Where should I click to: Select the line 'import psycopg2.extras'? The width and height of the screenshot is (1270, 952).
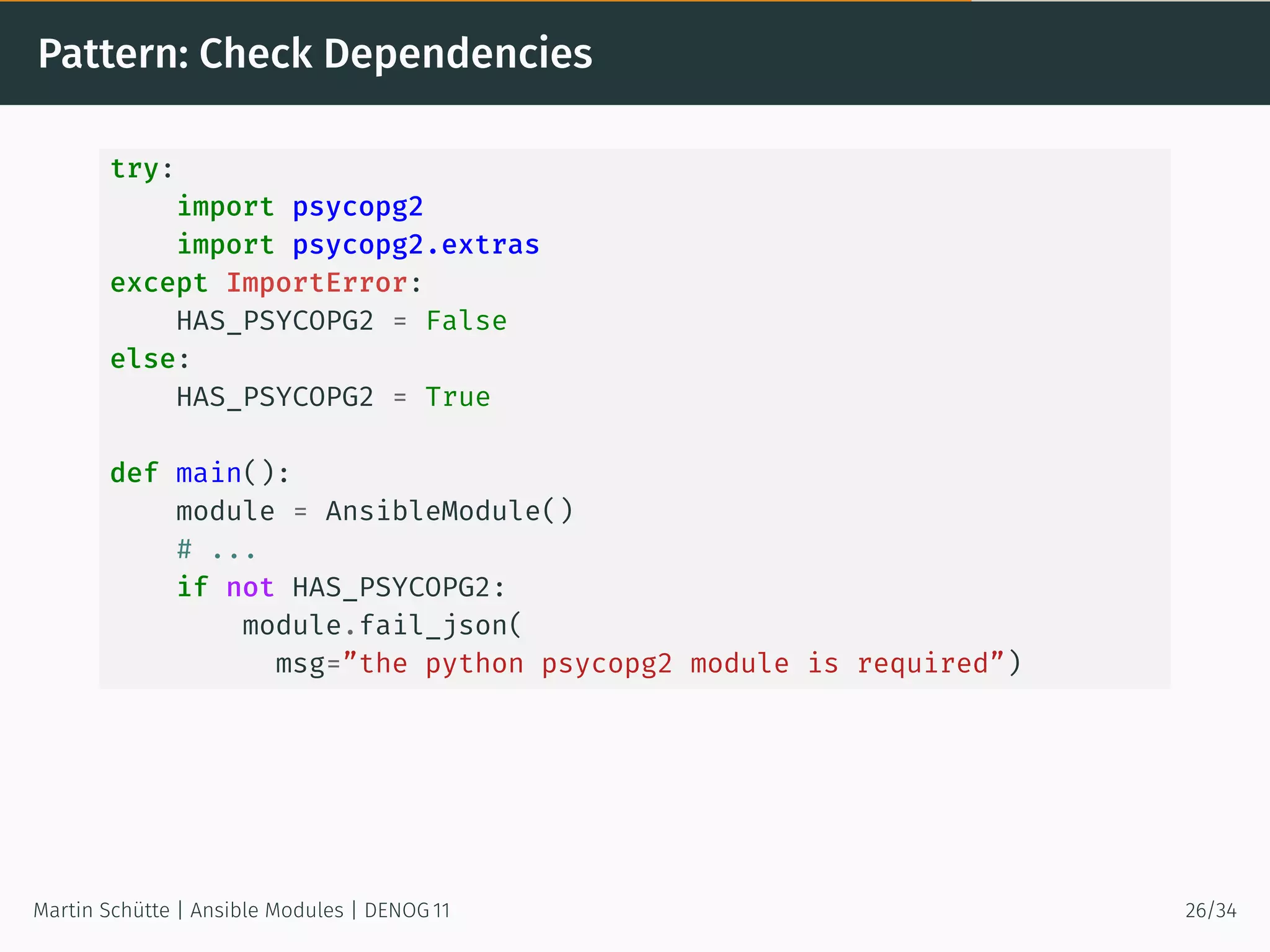coord(358,245)
